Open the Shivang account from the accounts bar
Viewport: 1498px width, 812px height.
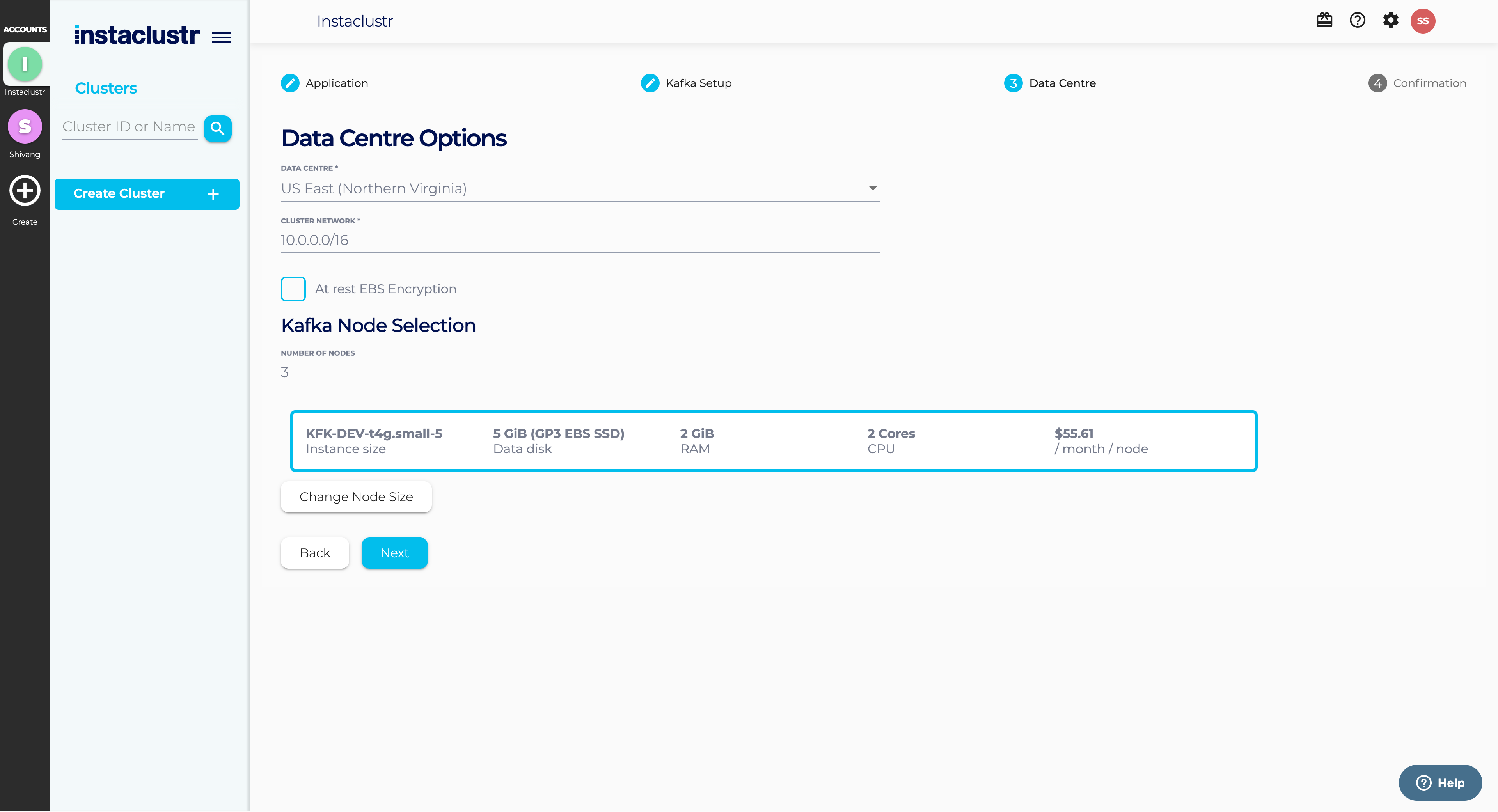[25, 126]
